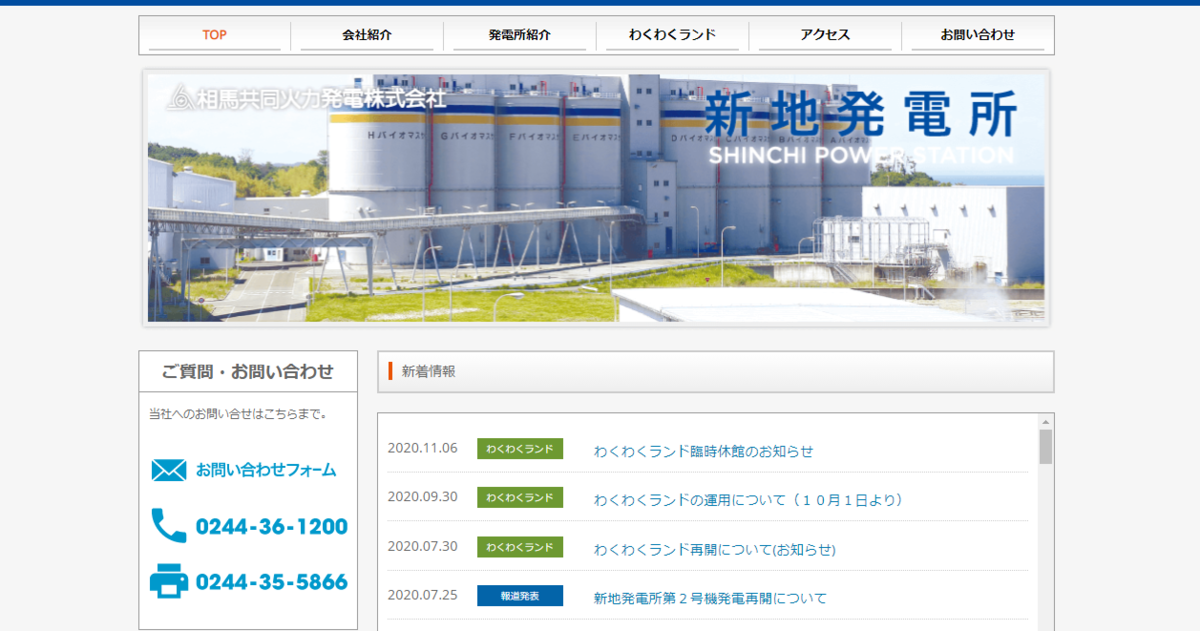Viewport: 1200px width, 631px height.
Task: Select お問い合わせ in the navigation bar
Action: click(x=977, y=35)
